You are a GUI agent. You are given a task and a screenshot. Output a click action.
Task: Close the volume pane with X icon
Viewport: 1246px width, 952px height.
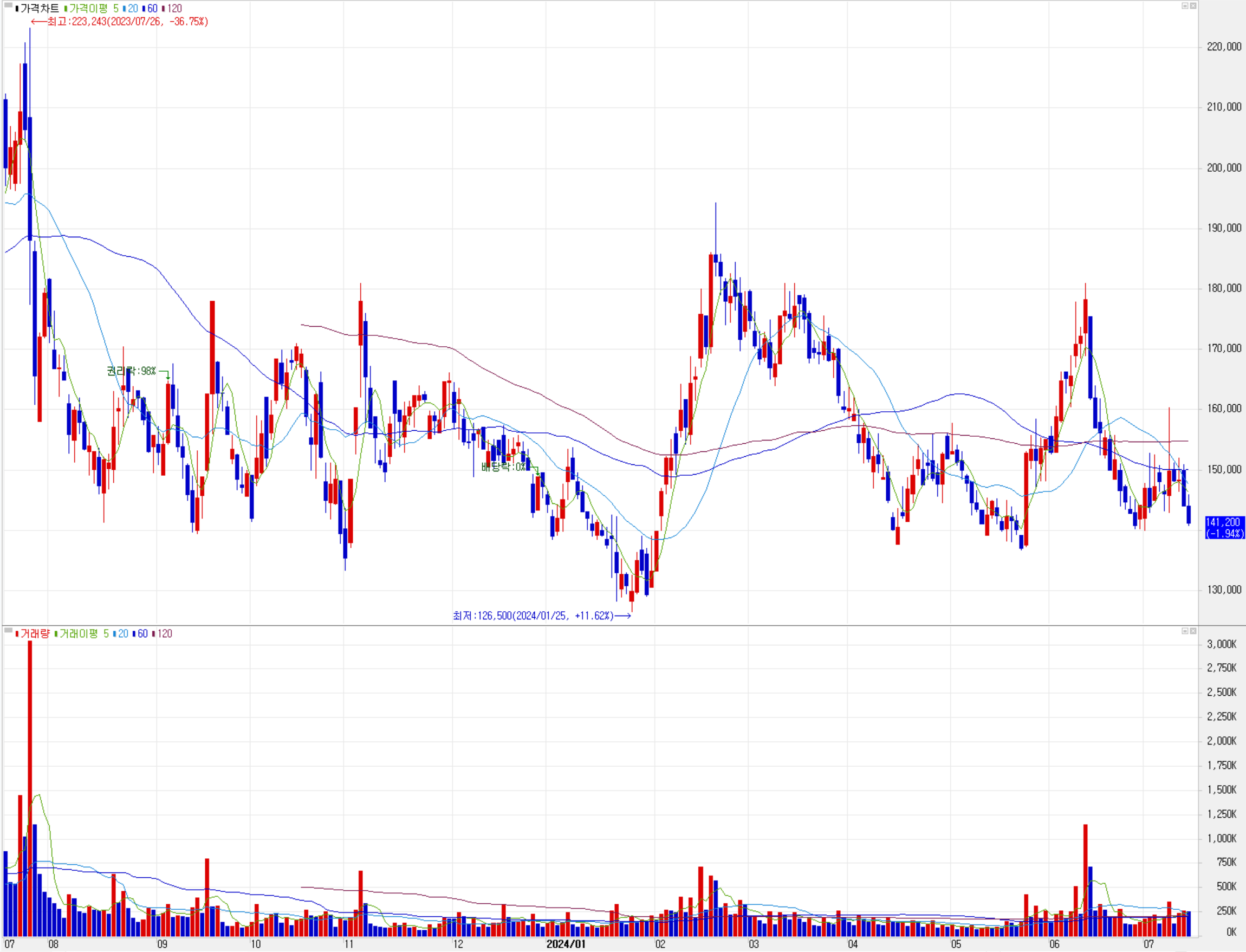click(x=1193, y=631)
